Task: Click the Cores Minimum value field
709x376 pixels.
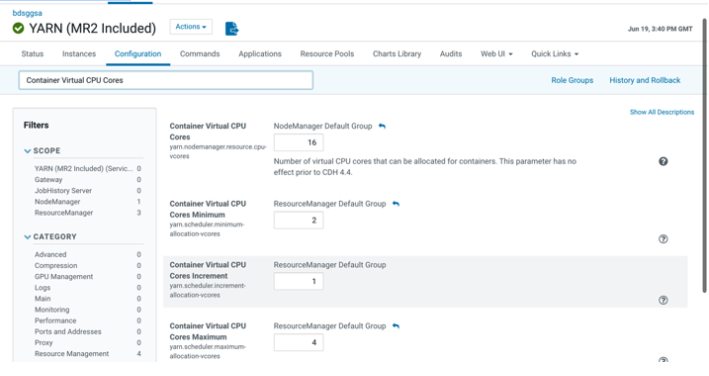Action: pos(298,220)
